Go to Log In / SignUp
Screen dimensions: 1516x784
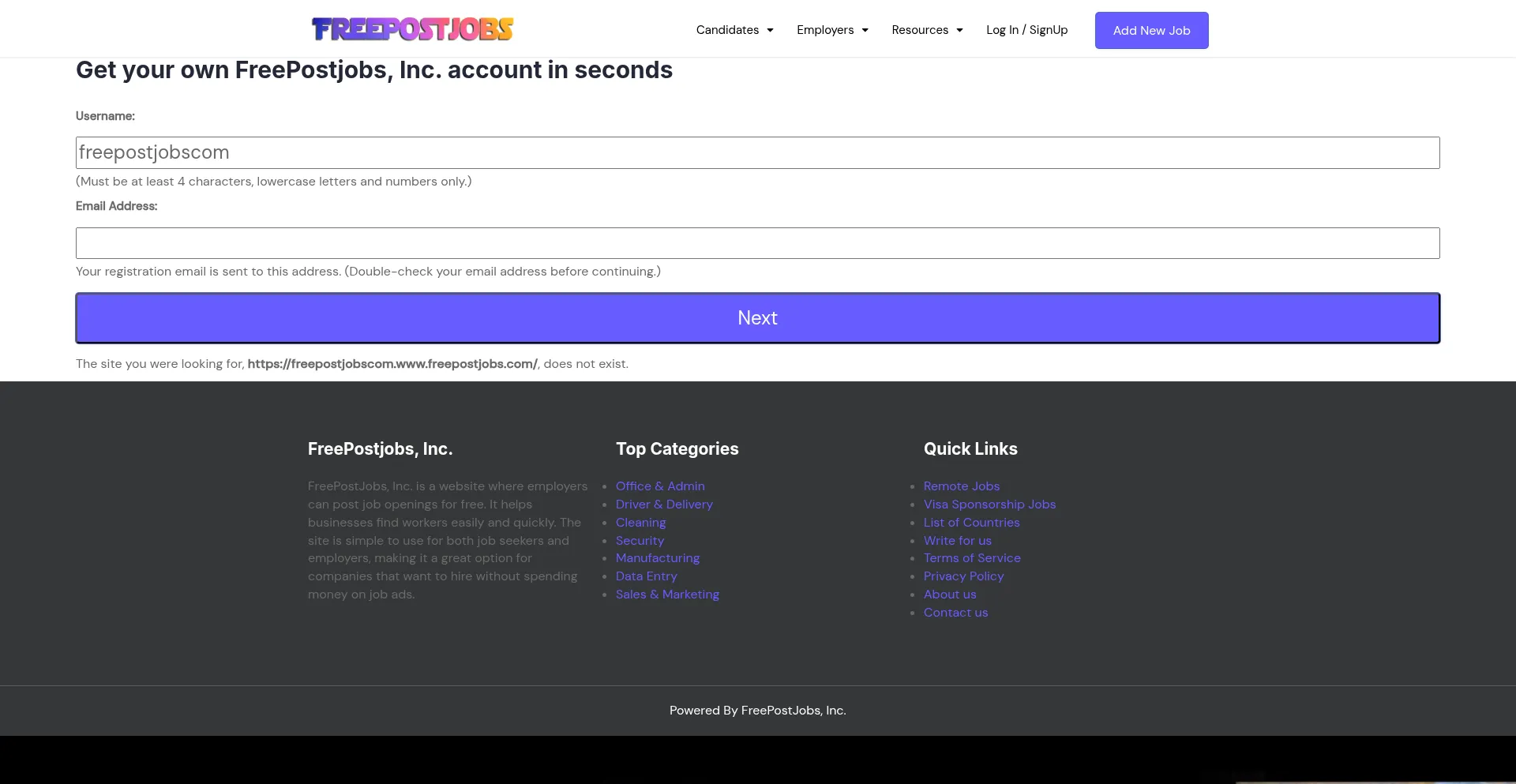click(1026, 30)
